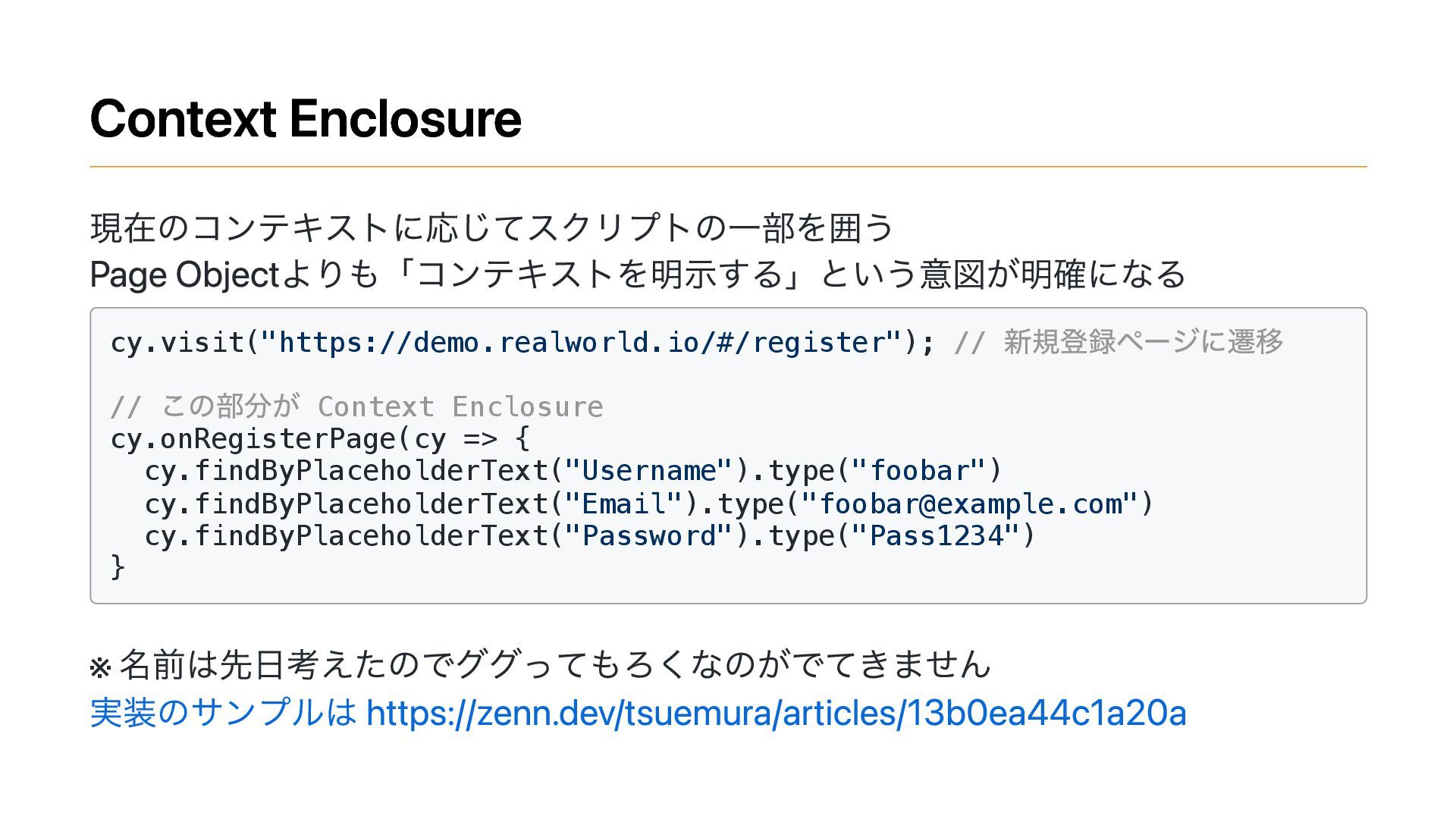Screen dimensions: 1456x819
Task: Click the "Password" placeholder string in code
Action: (x=648, y=536)
